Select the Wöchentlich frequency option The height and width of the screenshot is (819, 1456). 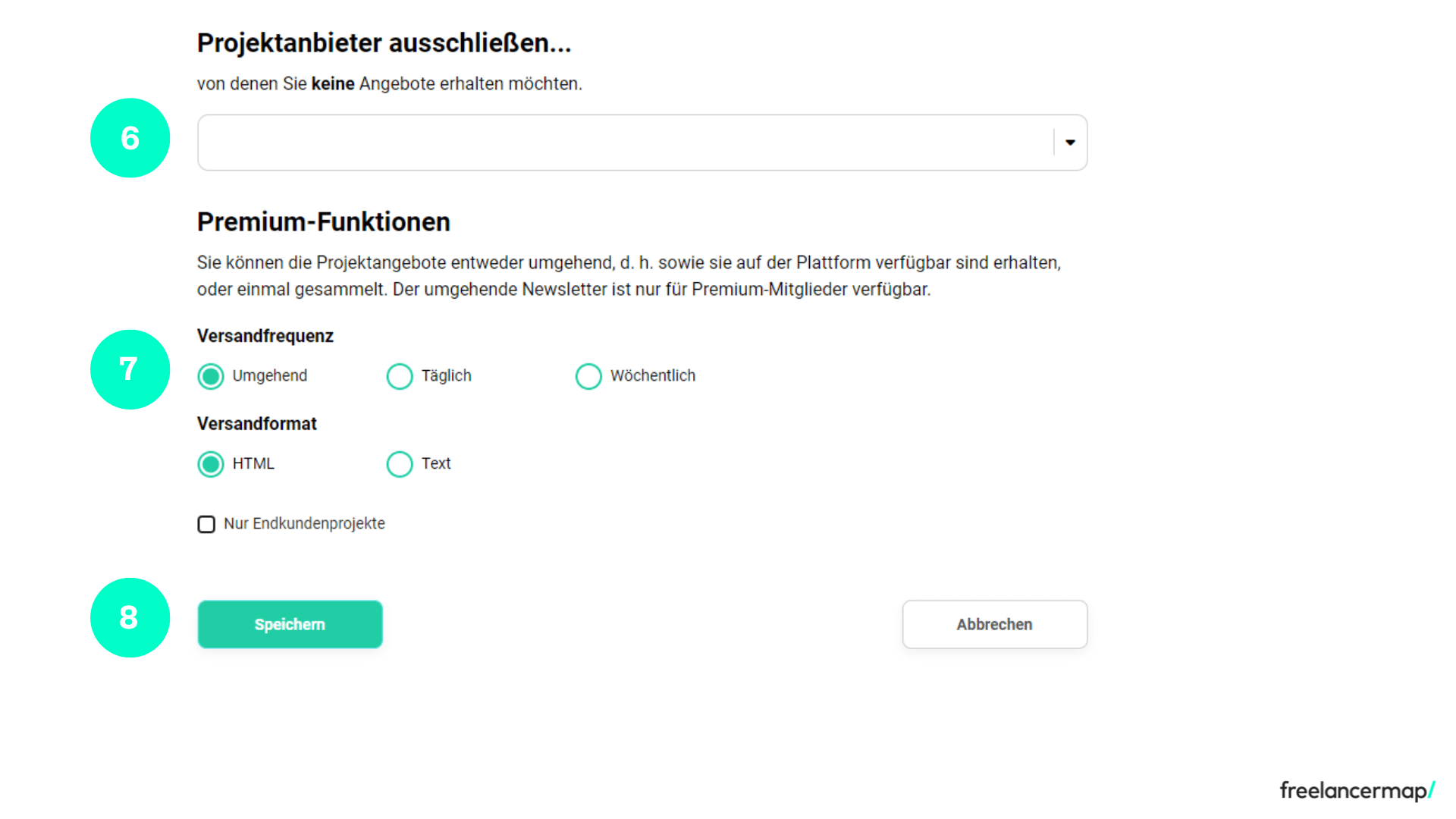(588, 376)
